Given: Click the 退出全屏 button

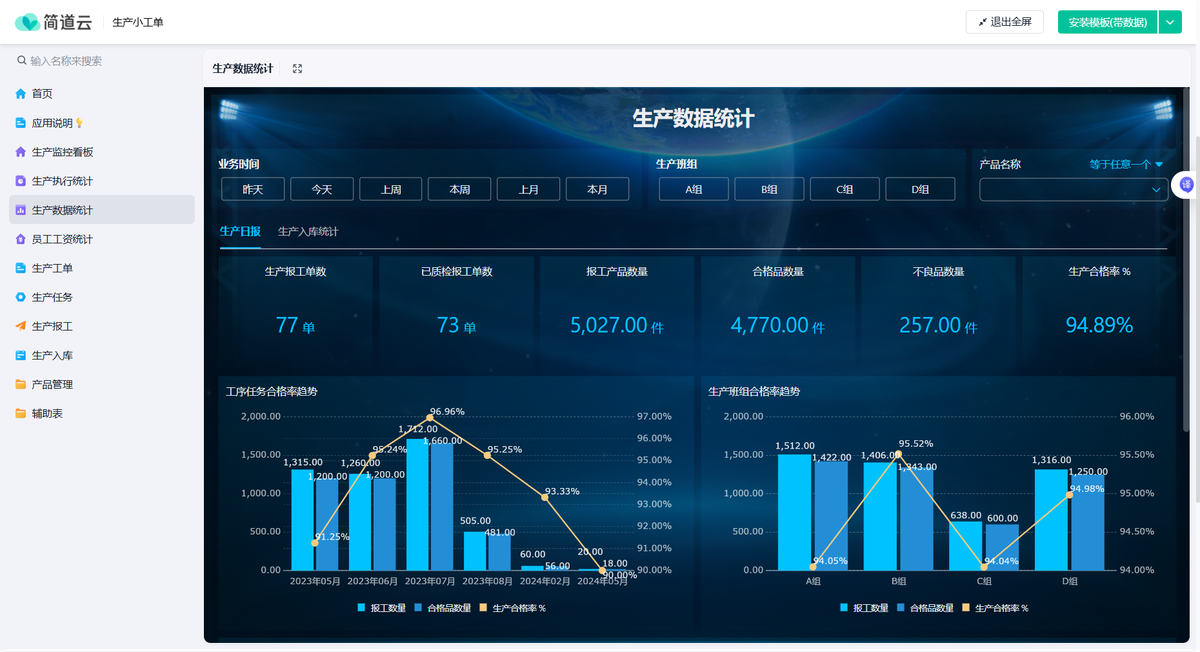Looking at the screenshot, I should tap(1005, 22).
